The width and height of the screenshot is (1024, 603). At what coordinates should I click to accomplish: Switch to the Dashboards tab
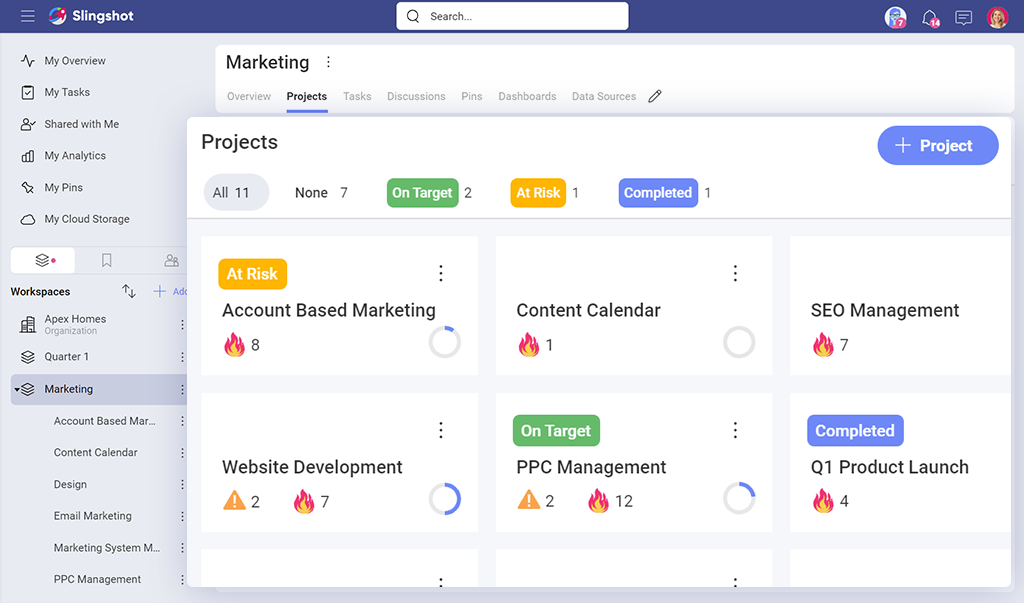pos(527,96)
